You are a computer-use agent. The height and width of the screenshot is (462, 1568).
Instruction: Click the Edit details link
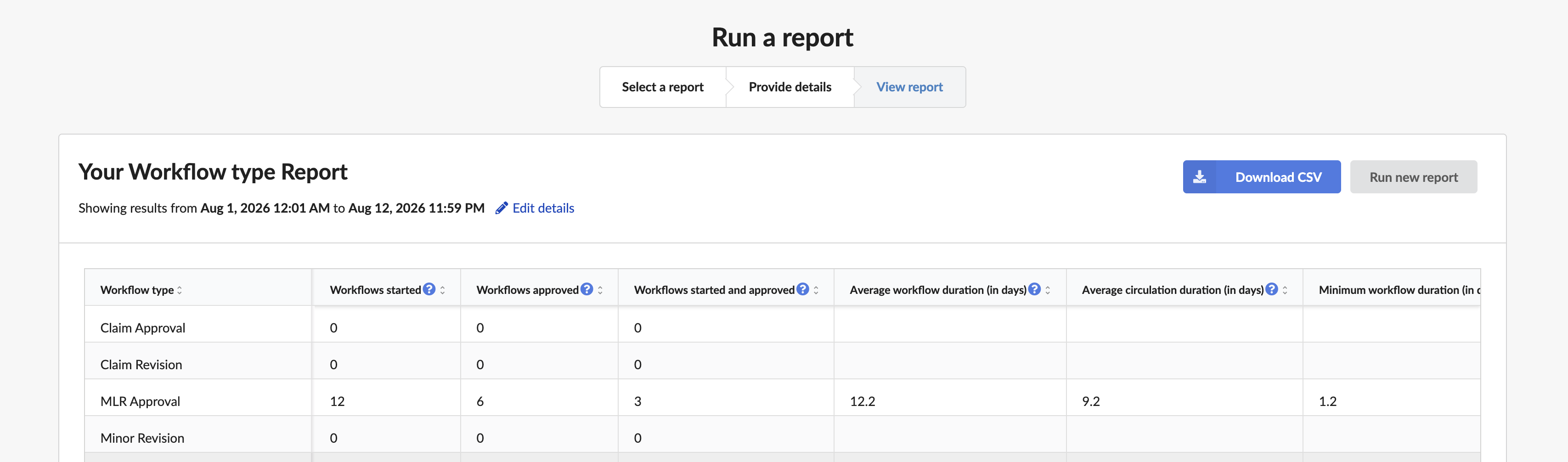click(x=543, y=208)
